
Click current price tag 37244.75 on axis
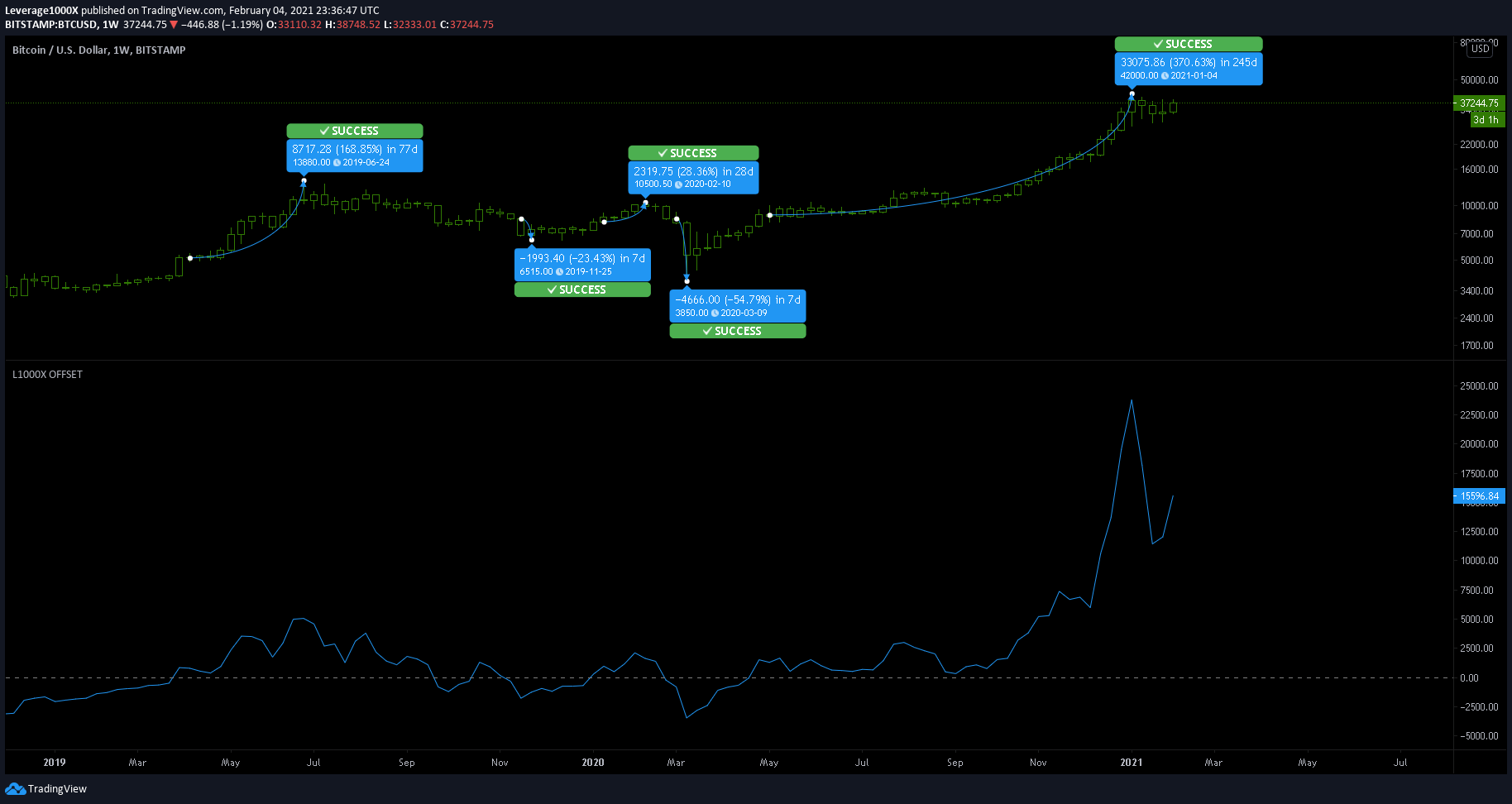point(1479,103)
